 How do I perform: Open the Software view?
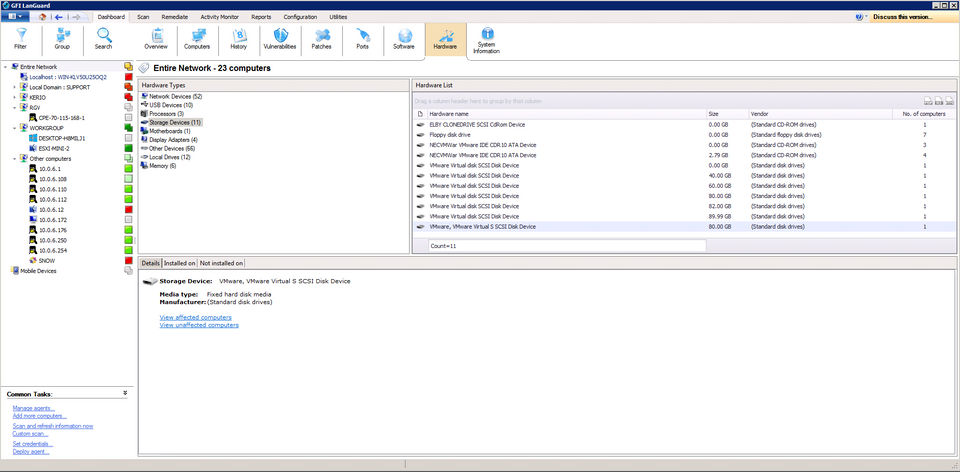(404, 40)
